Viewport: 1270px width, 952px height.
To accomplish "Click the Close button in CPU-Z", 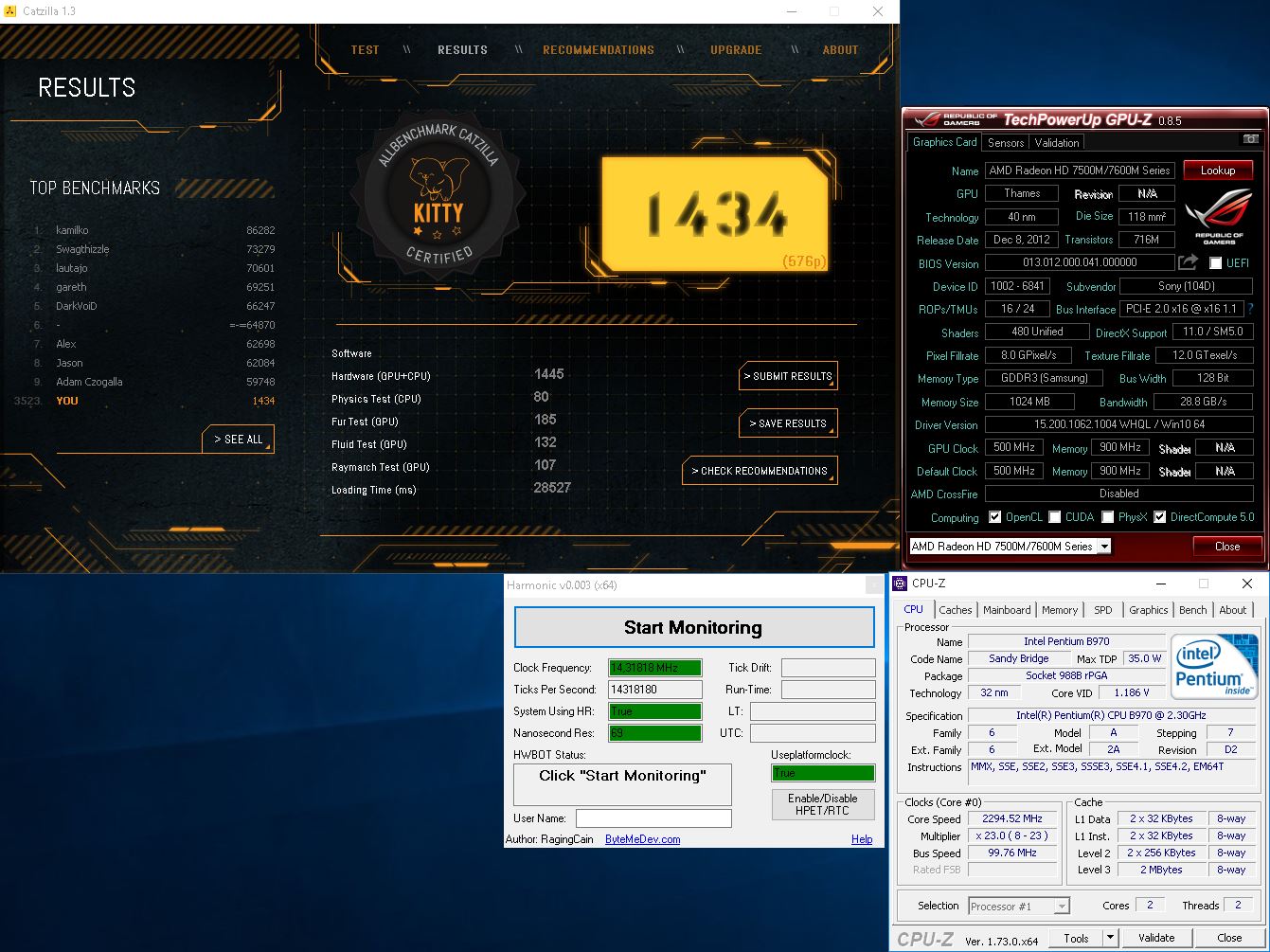I will pyautogui.click(x=1229, y=938).
